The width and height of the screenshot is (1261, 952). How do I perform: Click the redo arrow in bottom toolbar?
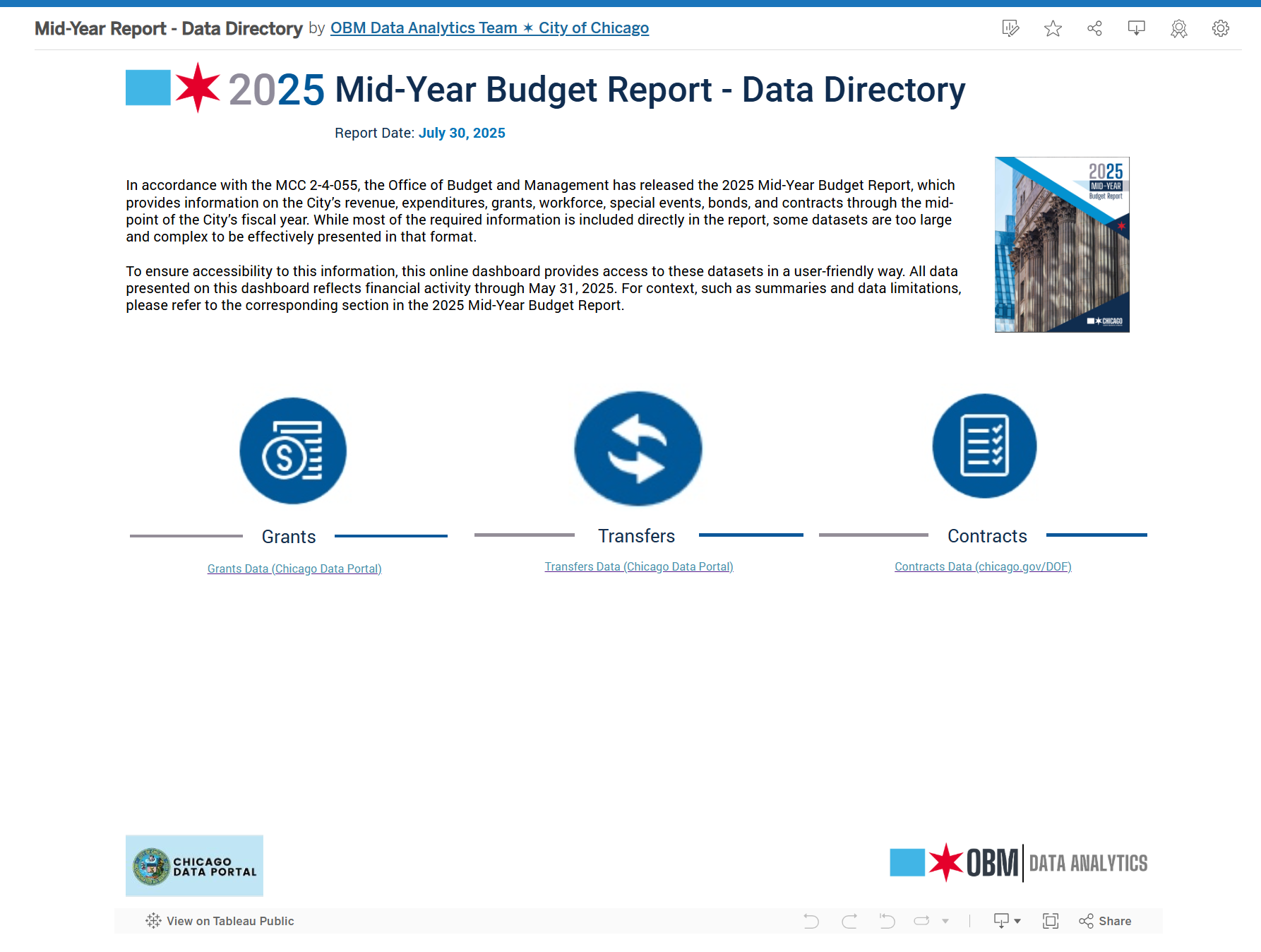click(849, 921)
